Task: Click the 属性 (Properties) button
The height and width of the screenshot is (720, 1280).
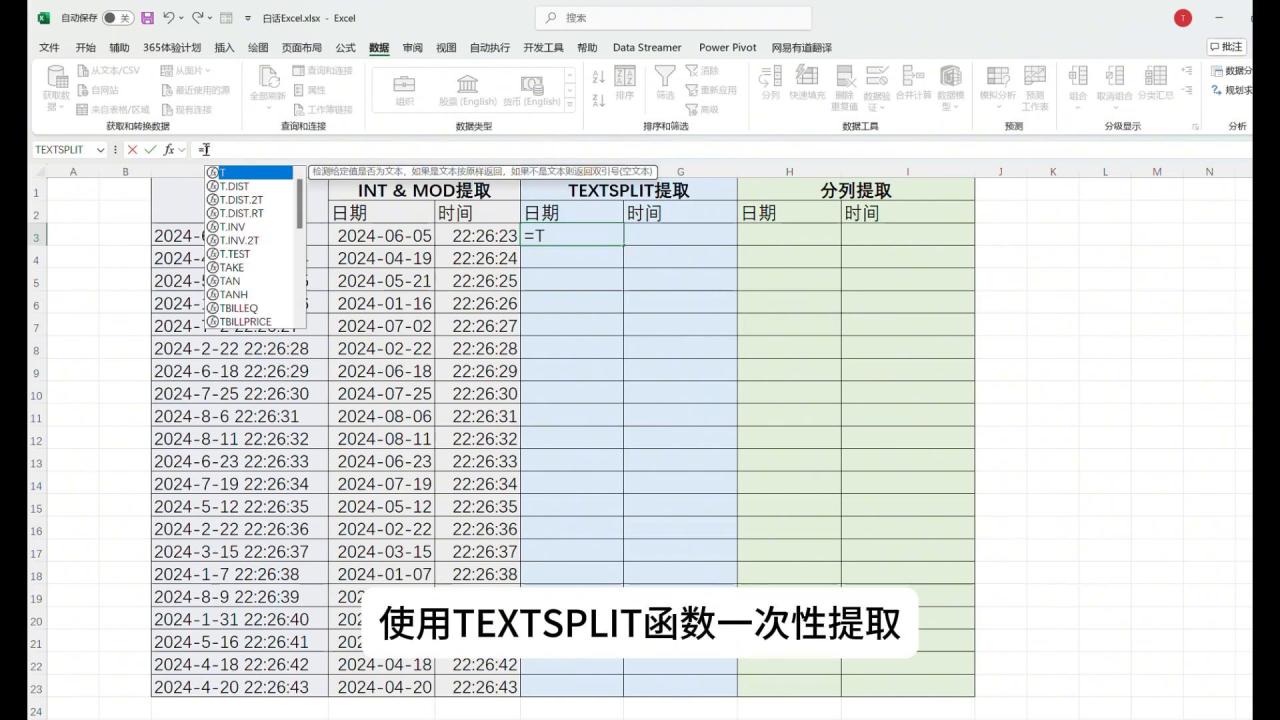Action: coord(309,90)
